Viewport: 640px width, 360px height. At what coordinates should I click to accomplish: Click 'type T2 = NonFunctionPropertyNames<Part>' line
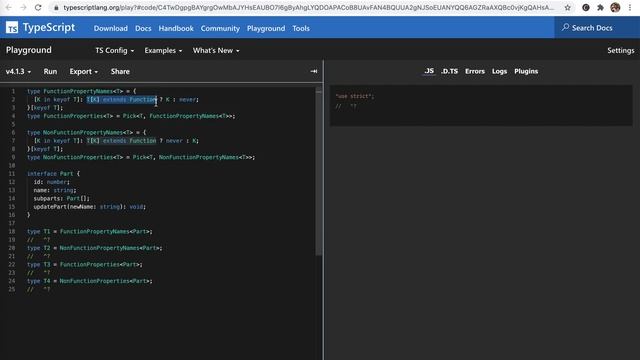94,248
